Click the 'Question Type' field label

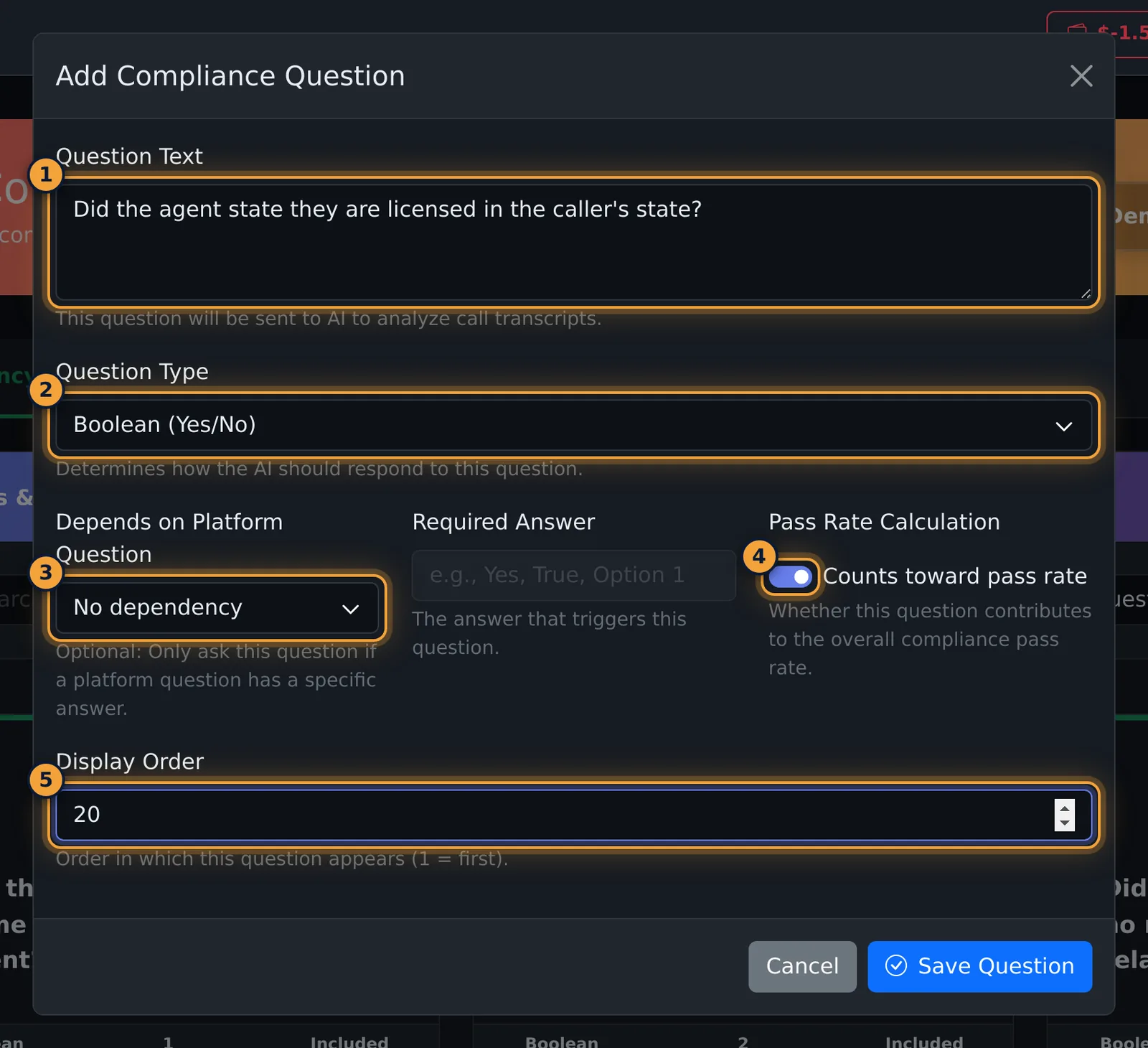(x=132, y=371)
